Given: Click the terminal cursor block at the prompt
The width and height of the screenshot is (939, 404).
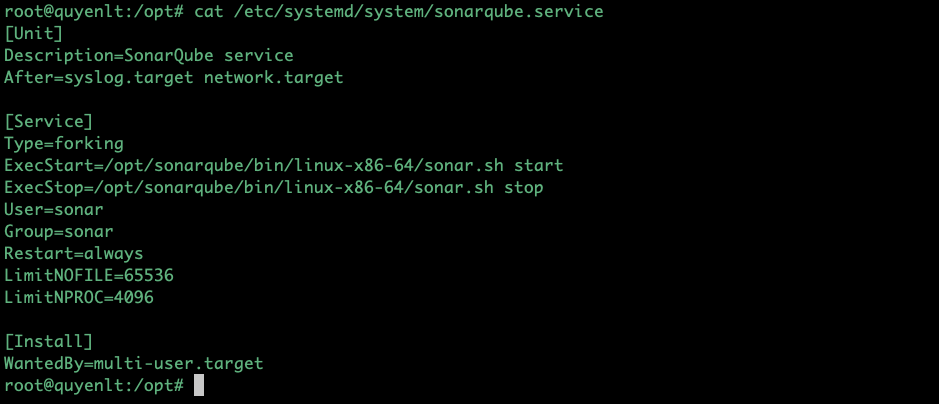Looking at the screenshot, I should tap(199, 386).
